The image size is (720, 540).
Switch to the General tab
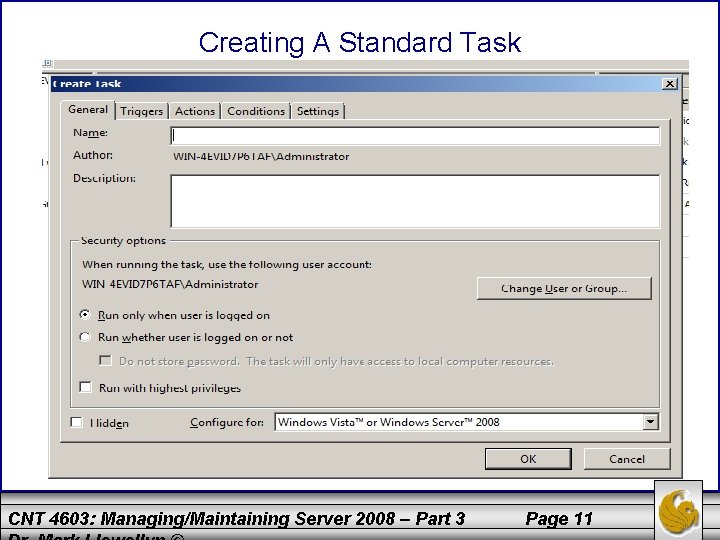pos(88,110)
